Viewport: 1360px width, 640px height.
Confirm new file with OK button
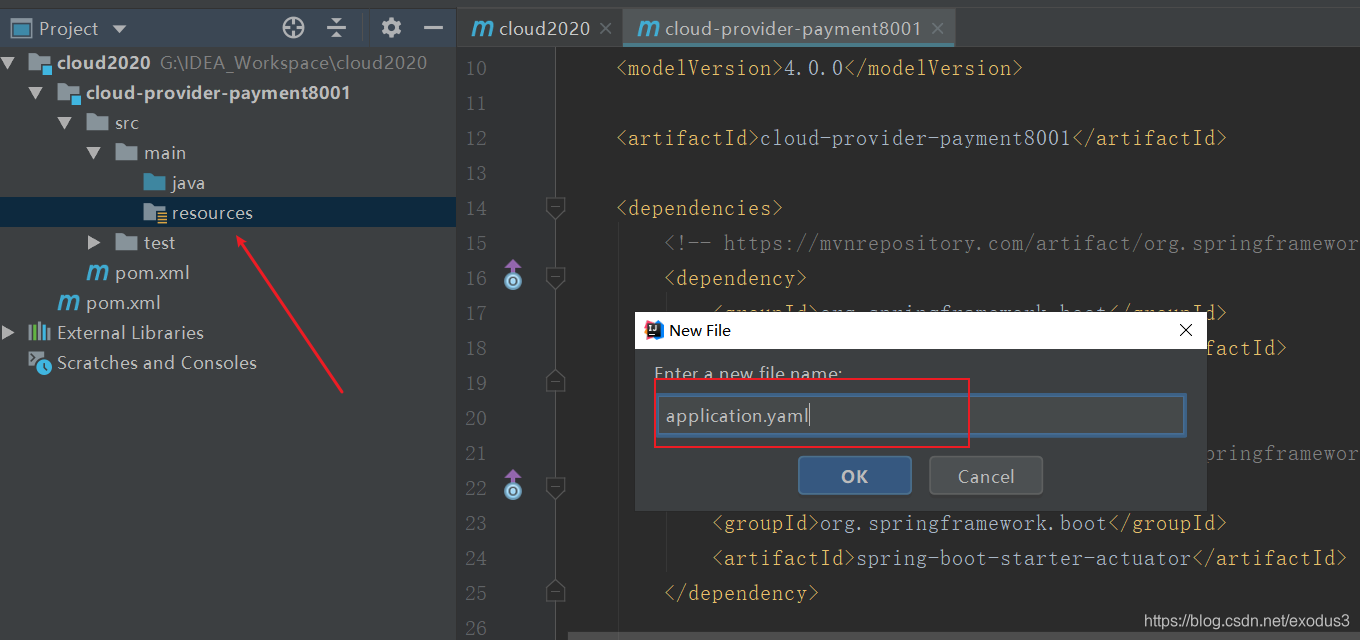click(854, 476)
